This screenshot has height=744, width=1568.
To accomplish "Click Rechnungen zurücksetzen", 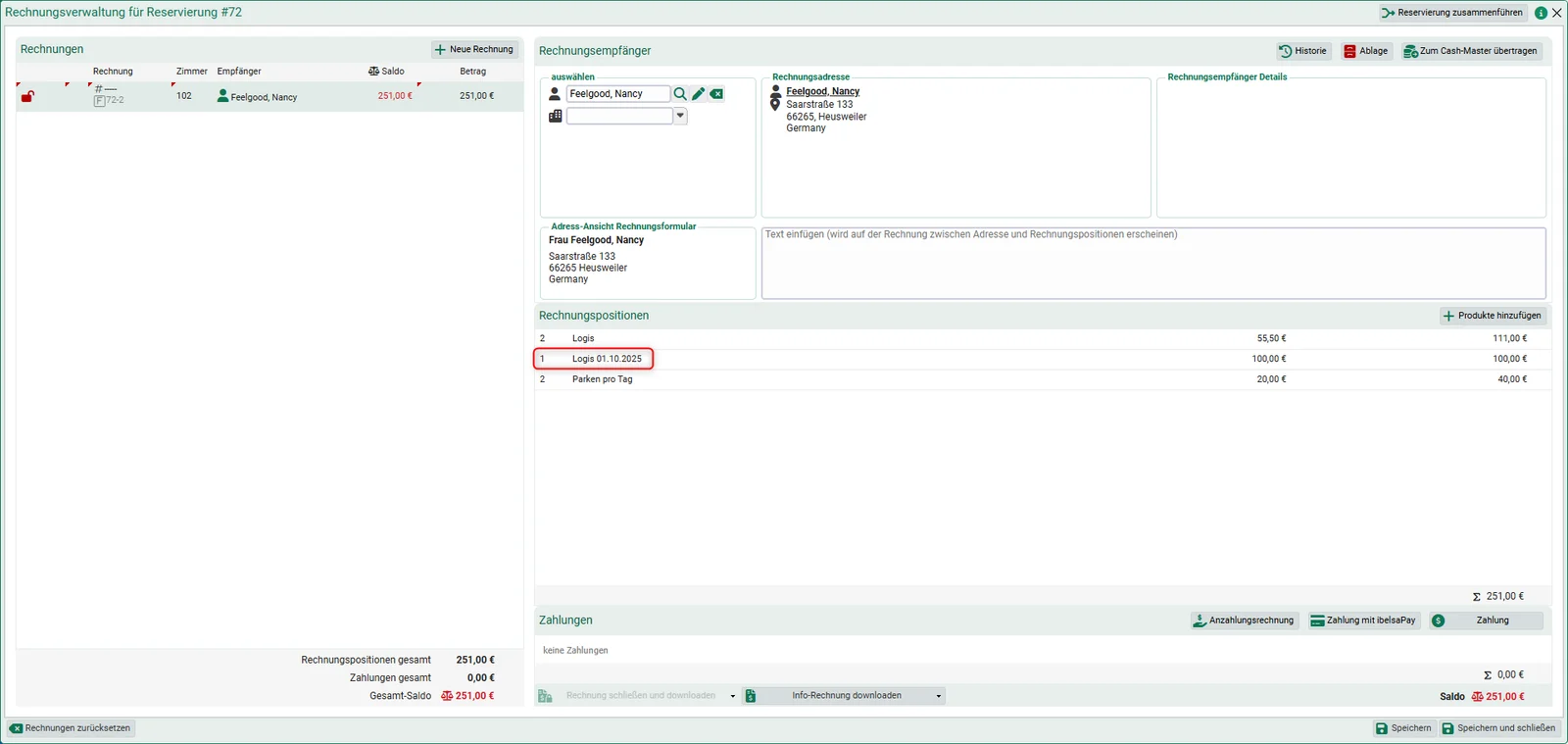I will [71, 728].
